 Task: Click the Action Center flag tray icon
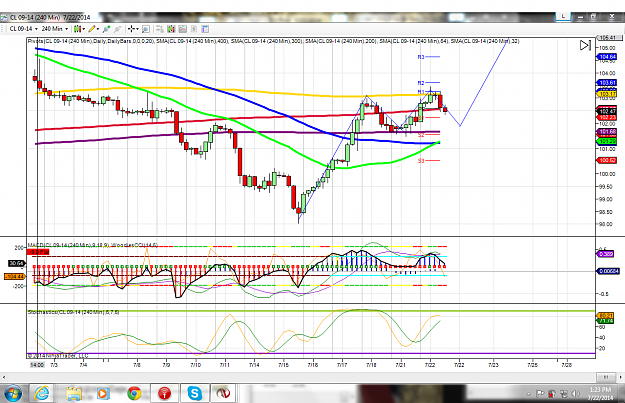point(540,394)
